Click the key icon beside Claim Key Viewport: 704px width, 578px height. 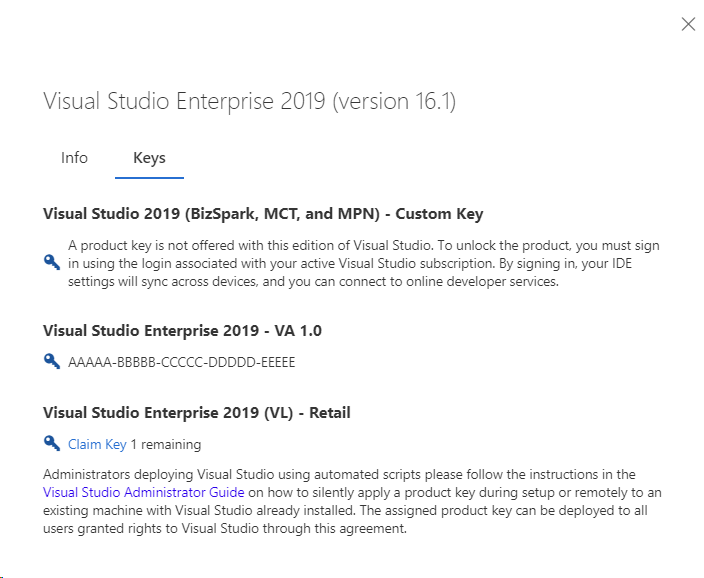[52, 443]
